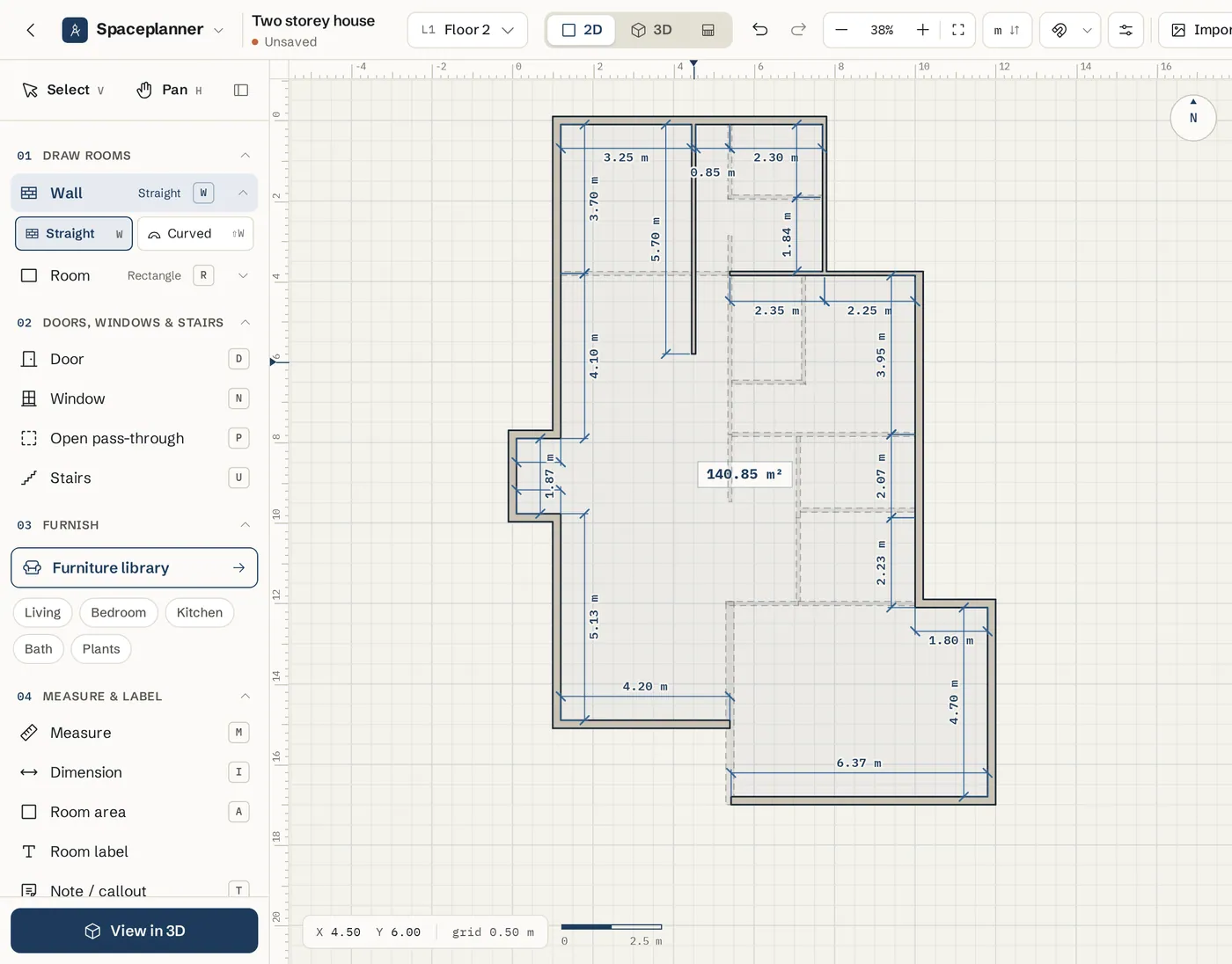This screenshot has height=964, width=1232.
Task: Select the Measure tool
Action: (x=135, y=733)
